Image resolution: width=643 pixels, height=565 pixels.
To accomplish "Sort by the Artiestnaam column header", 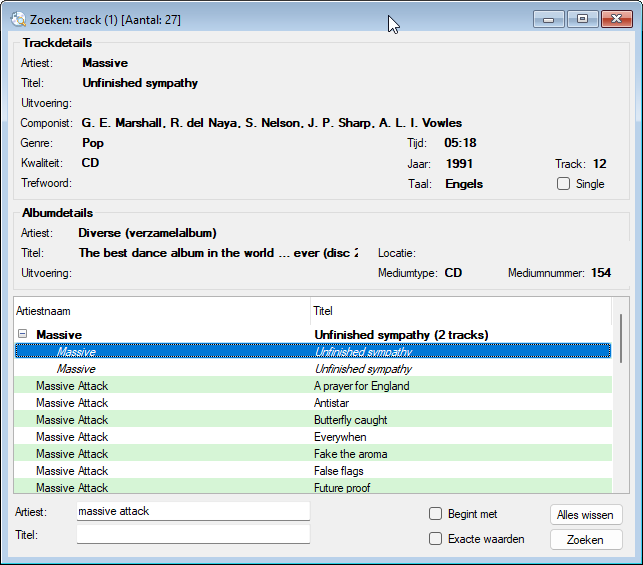I will click(162, 311).
